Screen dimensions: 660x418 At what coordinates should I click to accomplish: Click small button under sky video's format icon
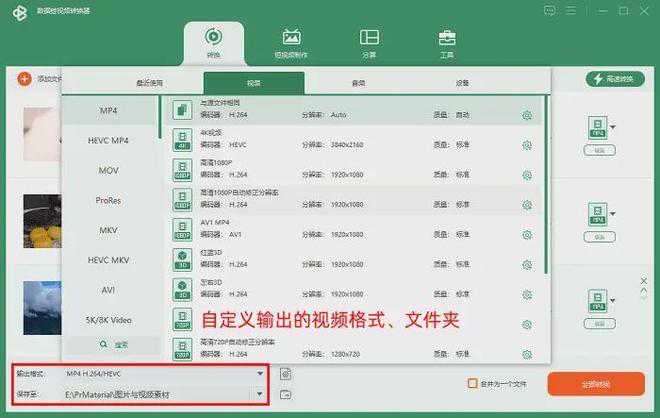599,324
